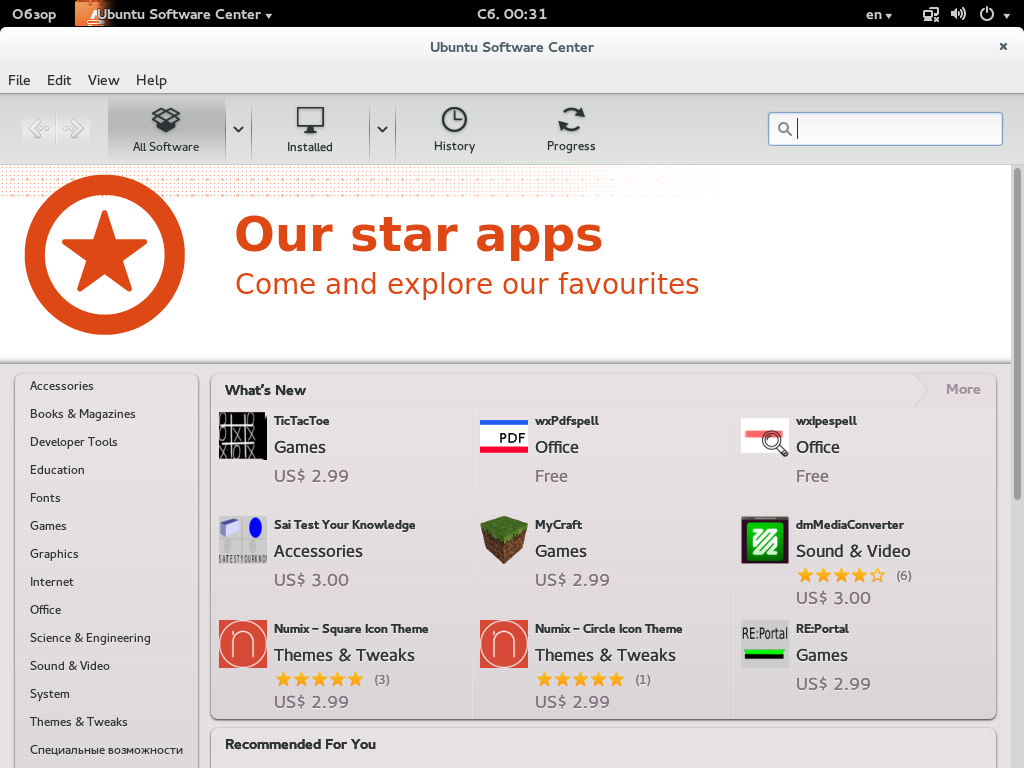Open the dmMediaConverter green icon

click(765, 540)
